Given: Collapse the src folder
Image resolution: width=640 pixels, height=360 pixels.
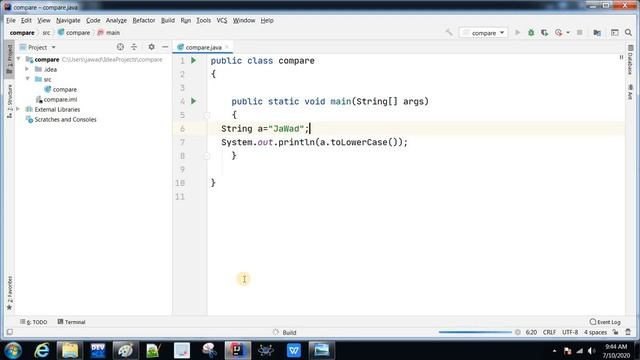Looking at the screenshot, I should [x=27, y=79].
